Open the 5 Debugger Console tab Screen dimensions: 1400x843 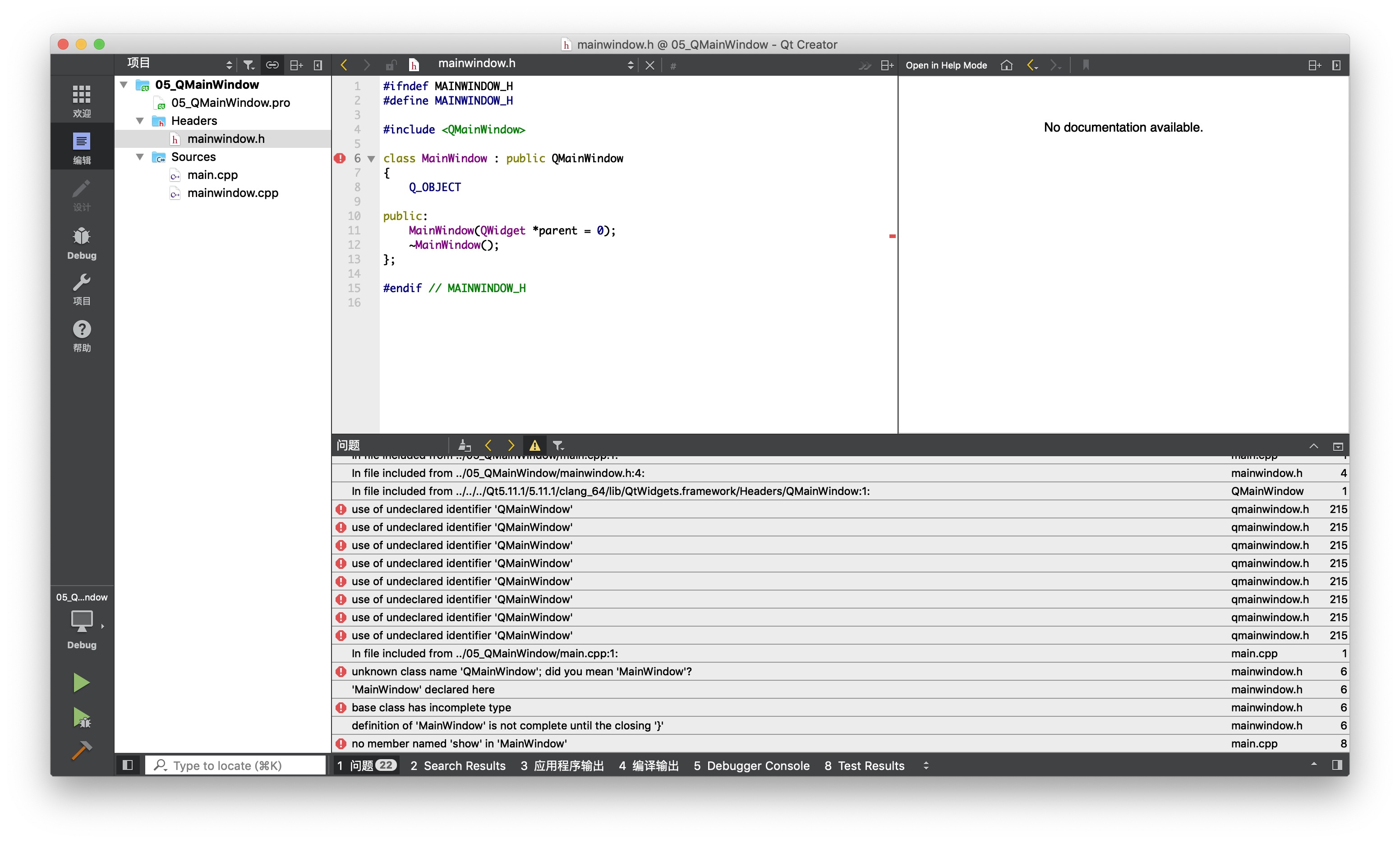(751, 765)
